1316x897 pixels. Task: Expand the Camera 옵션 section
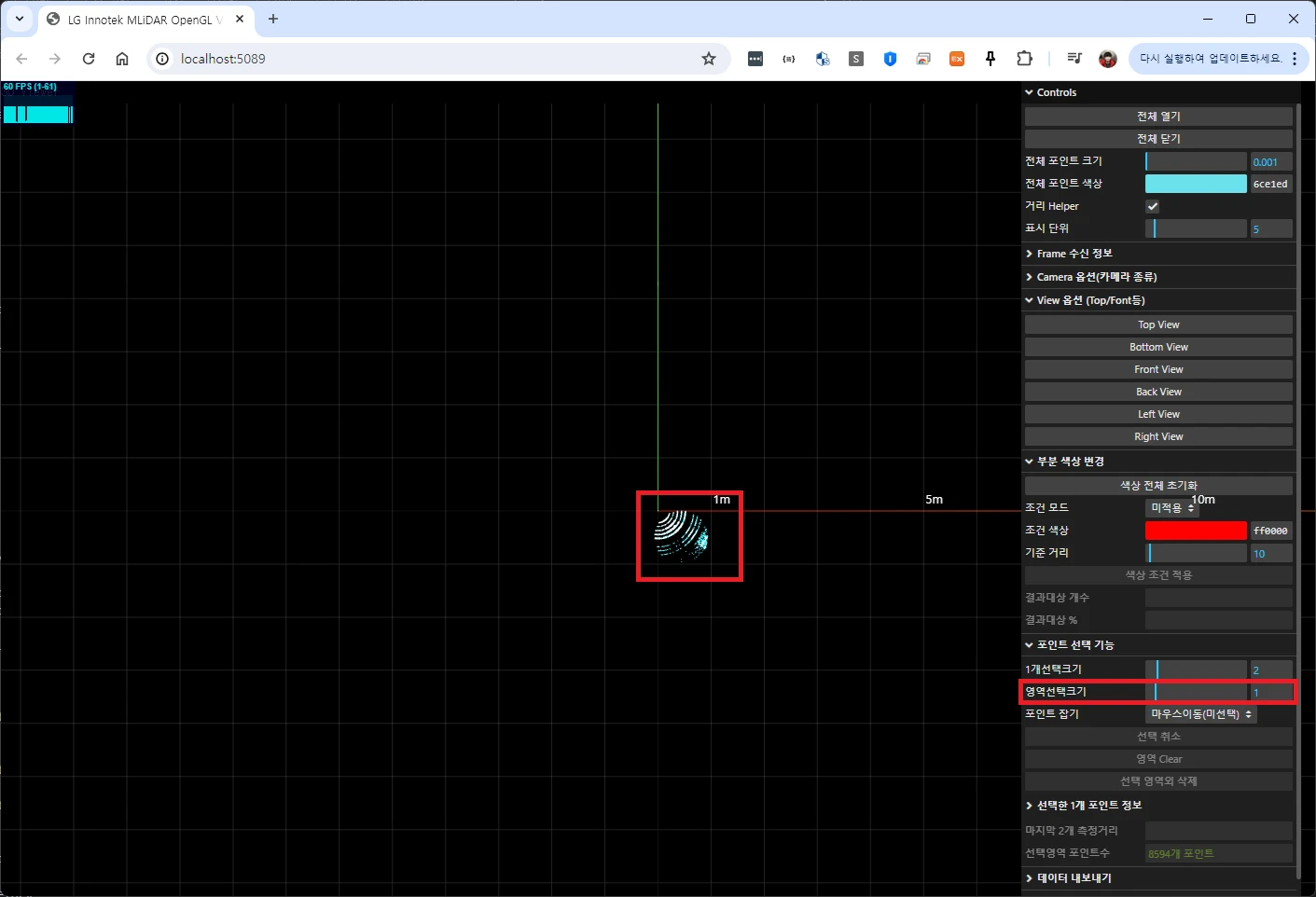point(1158,277)
